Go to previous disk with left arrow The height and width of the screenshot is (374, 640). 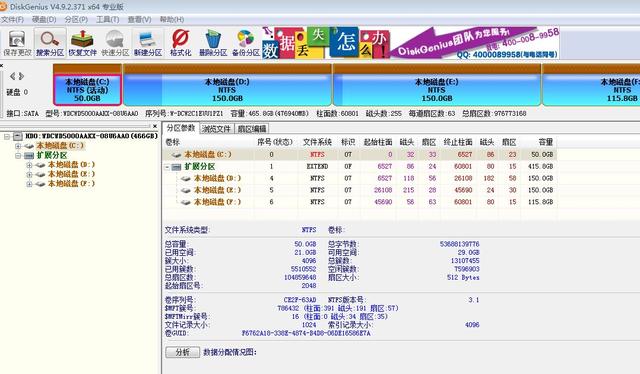pos(12,76)
